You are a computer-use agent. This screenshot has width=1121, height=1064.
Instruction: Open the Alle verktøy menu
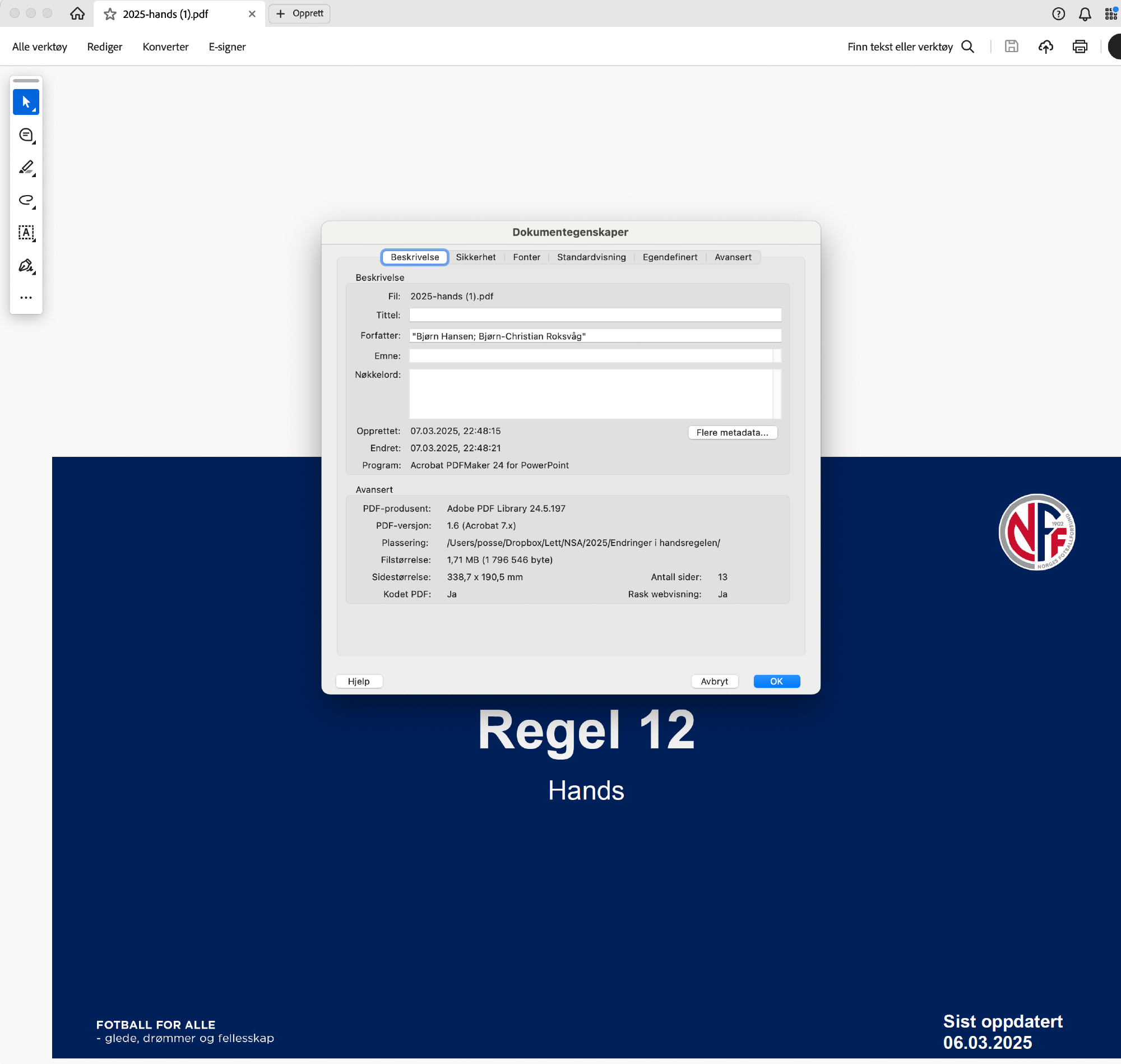40,47
